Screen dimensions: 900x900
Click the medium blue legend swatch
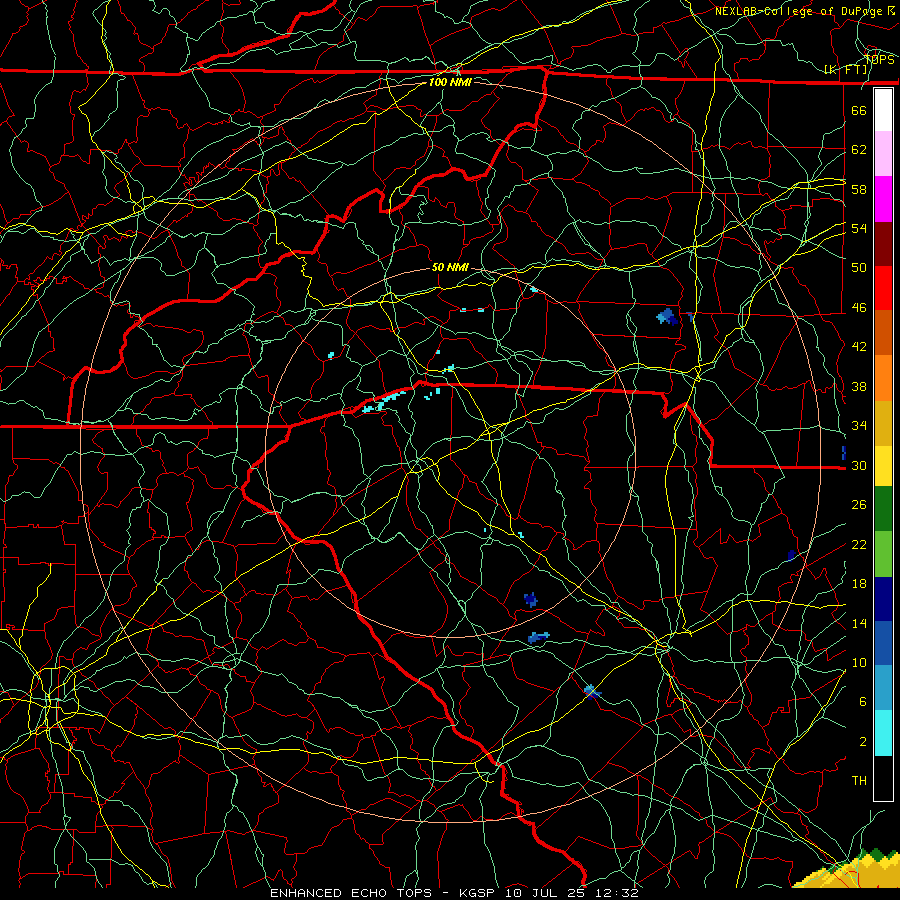(x=883, y=643)
